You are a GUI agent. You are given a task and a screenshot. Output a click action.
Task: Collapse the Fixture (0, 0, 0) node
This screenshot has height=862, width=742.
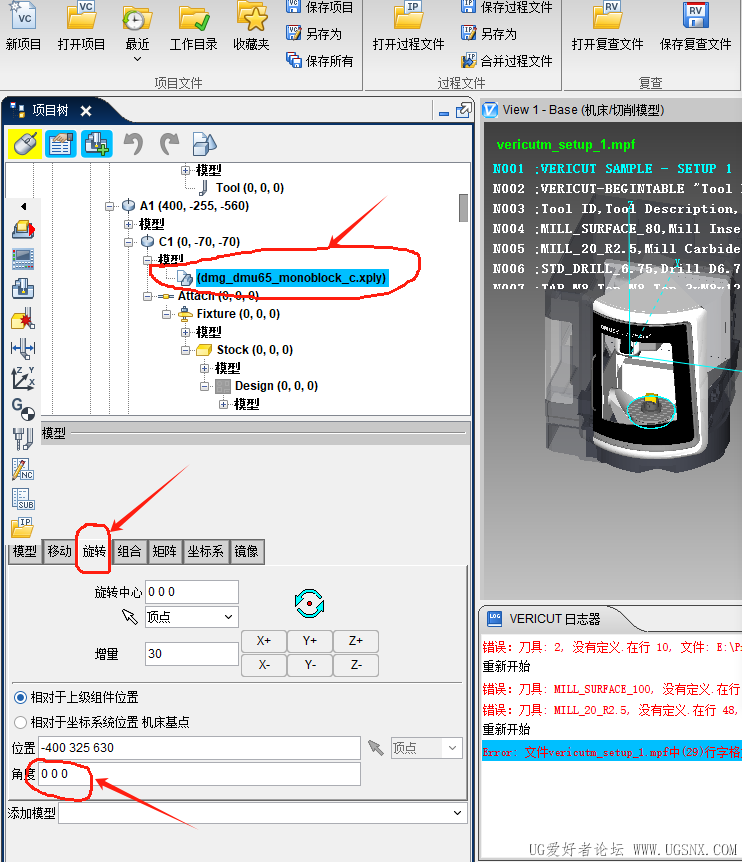pyautogui.click(x=166, y=314)
